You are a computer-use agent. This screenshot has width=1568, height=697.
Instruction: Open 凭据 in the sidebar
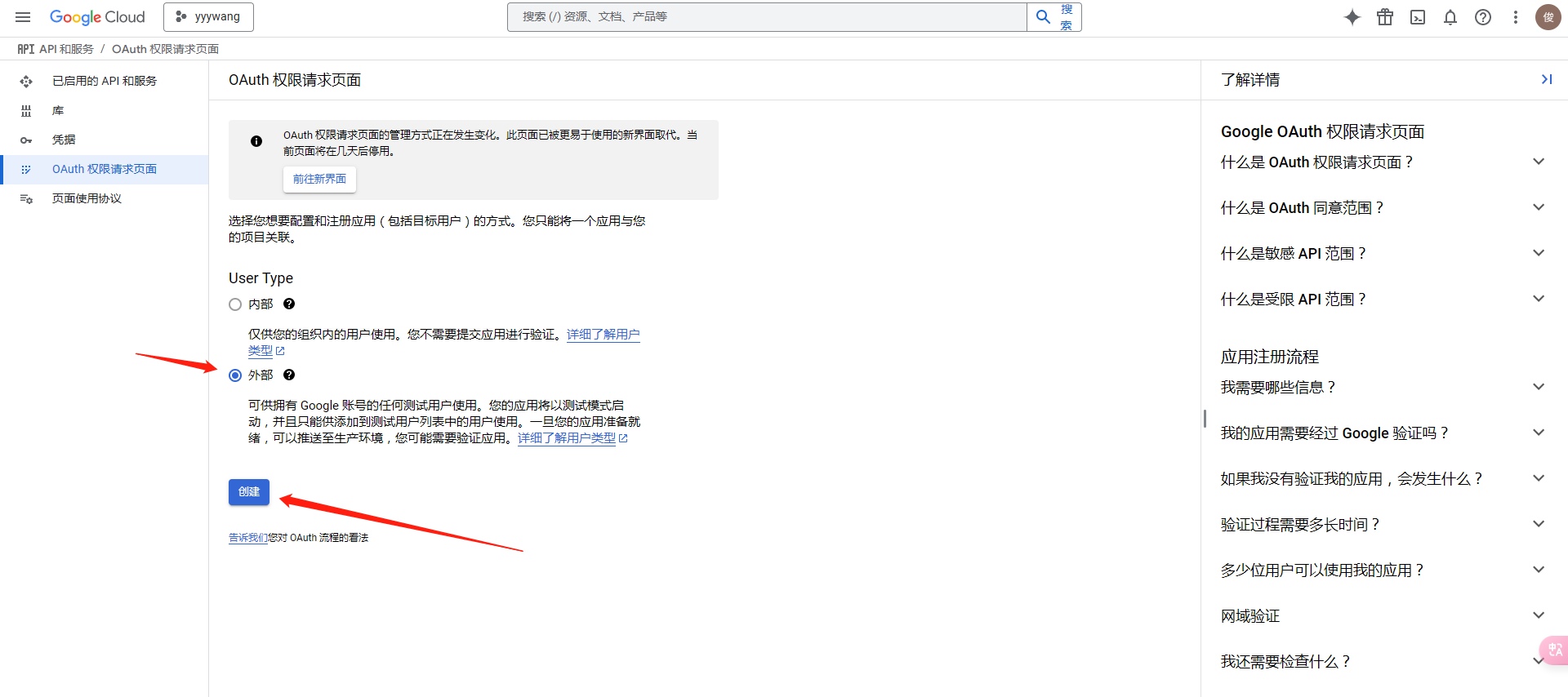pyautogui.click(x=105, y=140)
